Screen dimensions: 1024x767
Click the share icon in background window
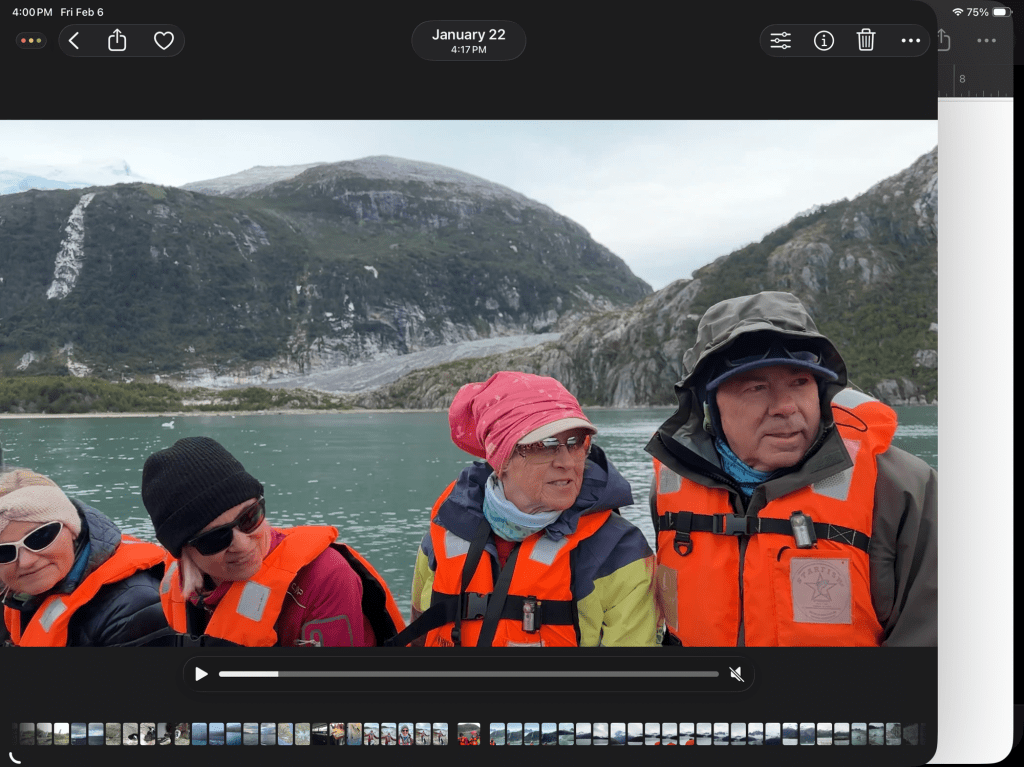click(x=944, y=41)
